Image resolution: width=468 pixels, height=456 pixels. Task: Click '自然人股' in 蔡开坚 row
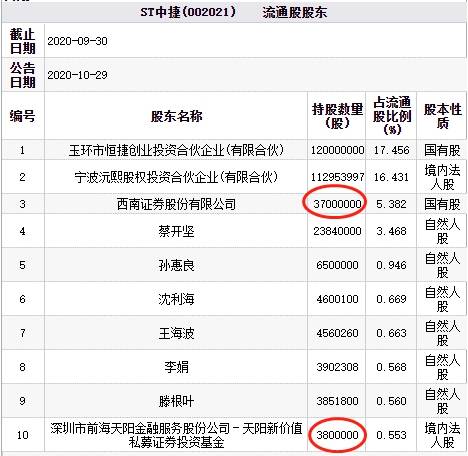click(442, 231)
